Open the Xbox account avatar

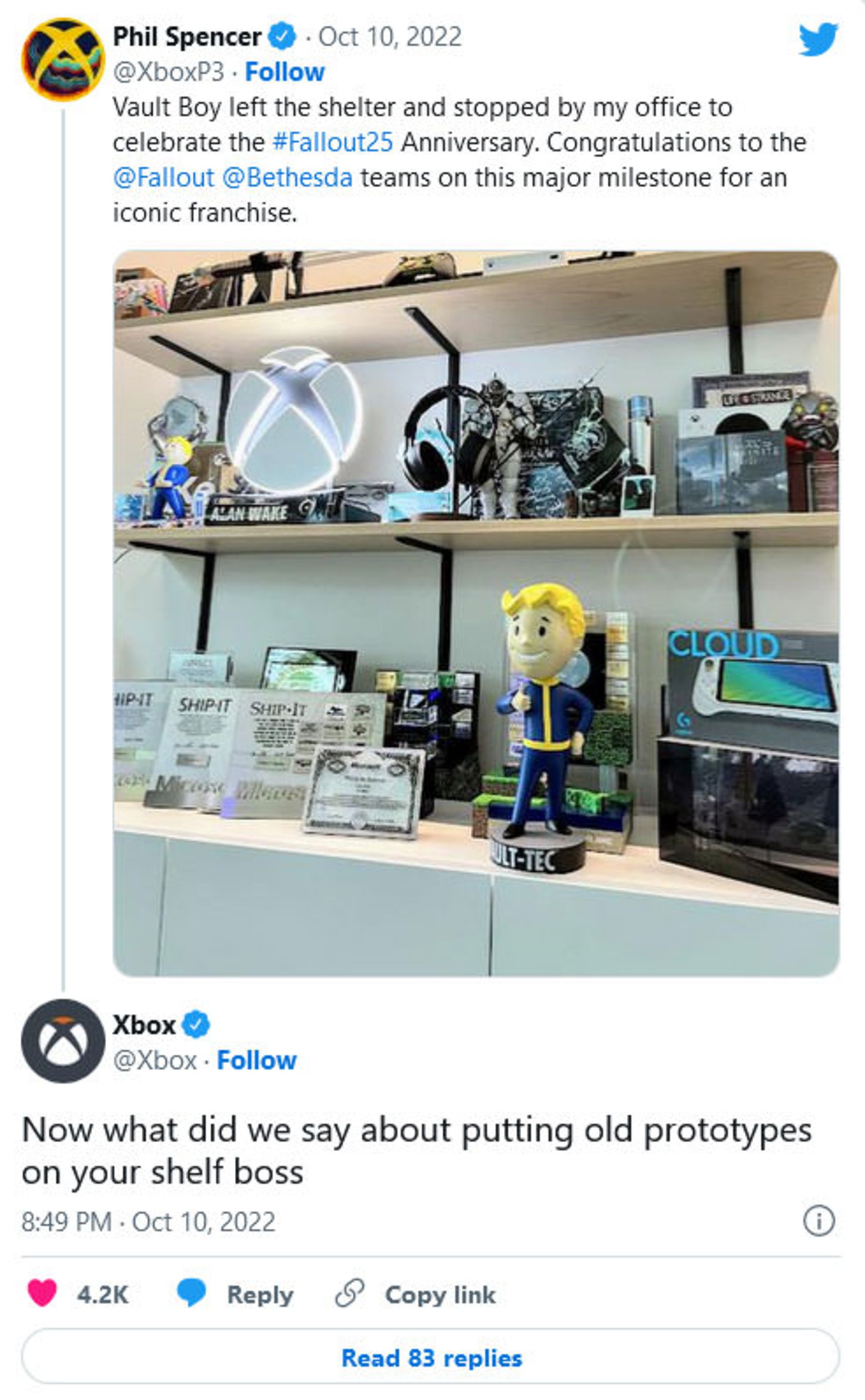pos(63,1041)
